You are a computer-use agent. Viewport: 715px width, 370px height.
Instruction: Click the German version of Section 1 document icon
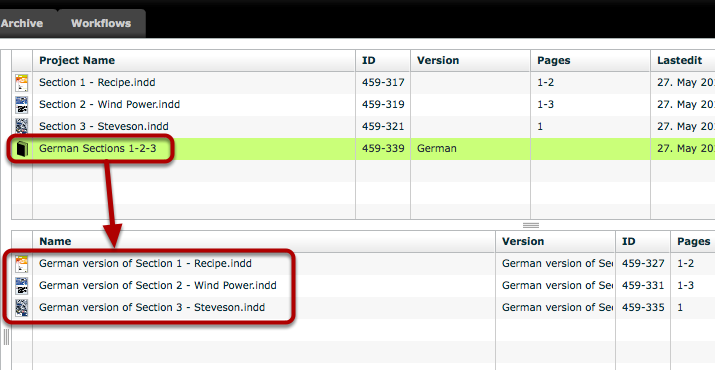[21, 264]
